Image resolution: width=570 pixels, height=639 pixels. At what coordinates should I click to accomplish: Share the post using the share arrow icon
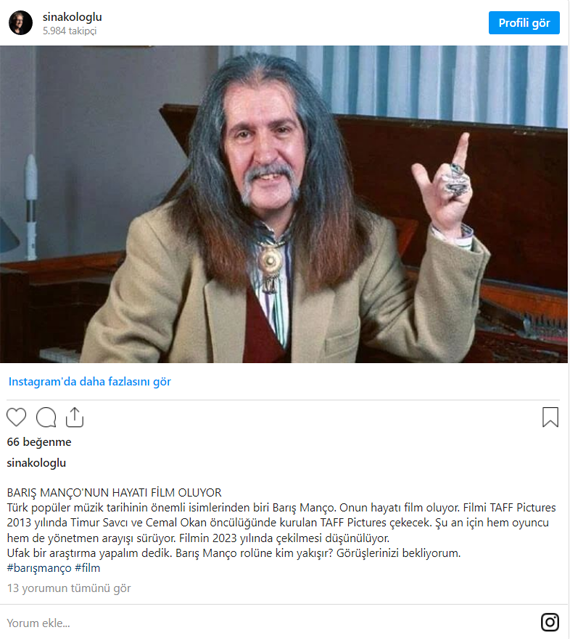[x=75, y=417]
